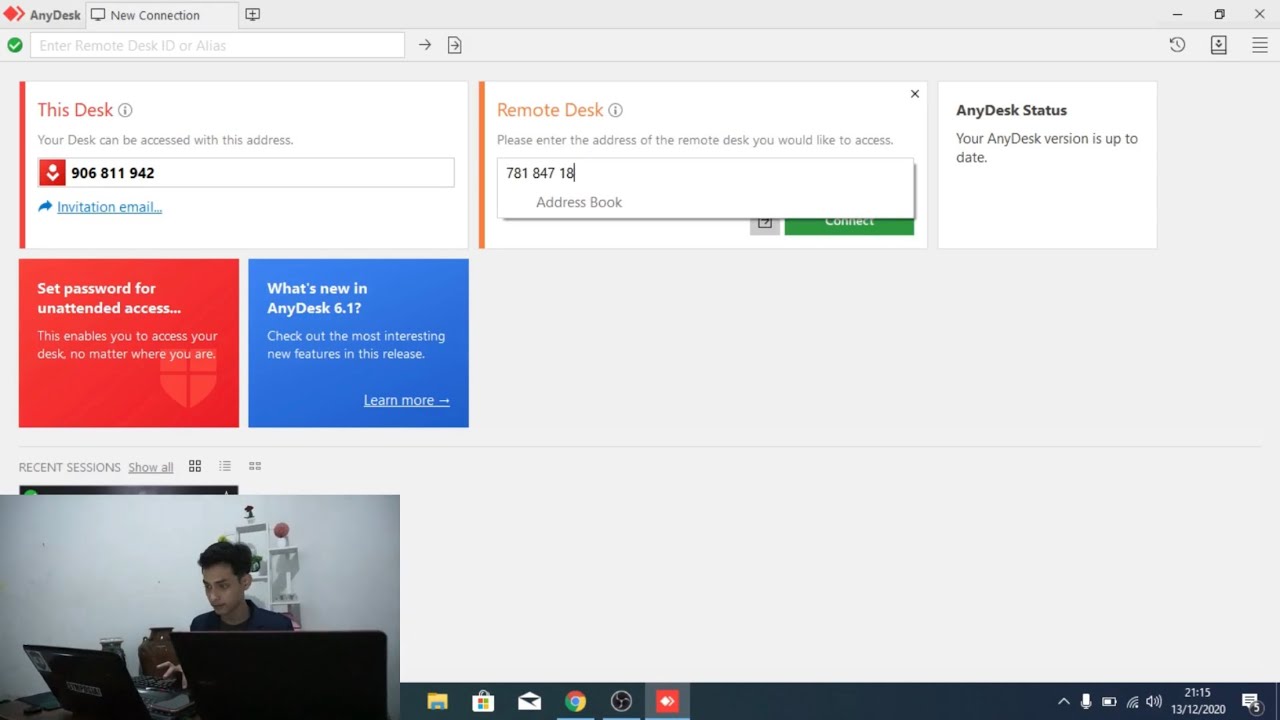
Task: Open the Mail app from the taskbar
Action: point(529,701)
